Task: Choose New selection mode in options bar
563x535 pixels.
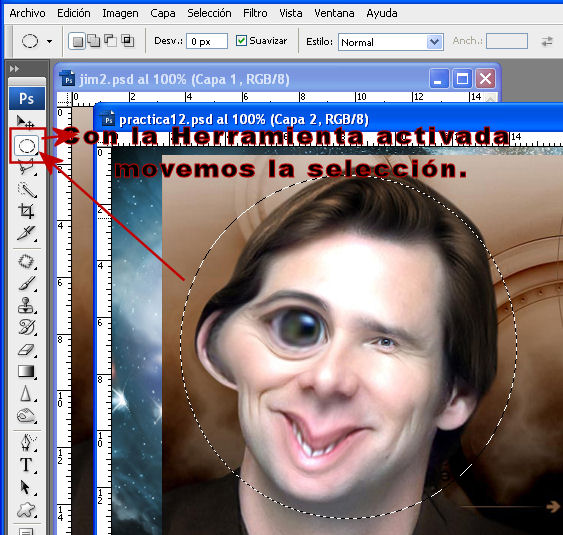Action: [77, 41]
